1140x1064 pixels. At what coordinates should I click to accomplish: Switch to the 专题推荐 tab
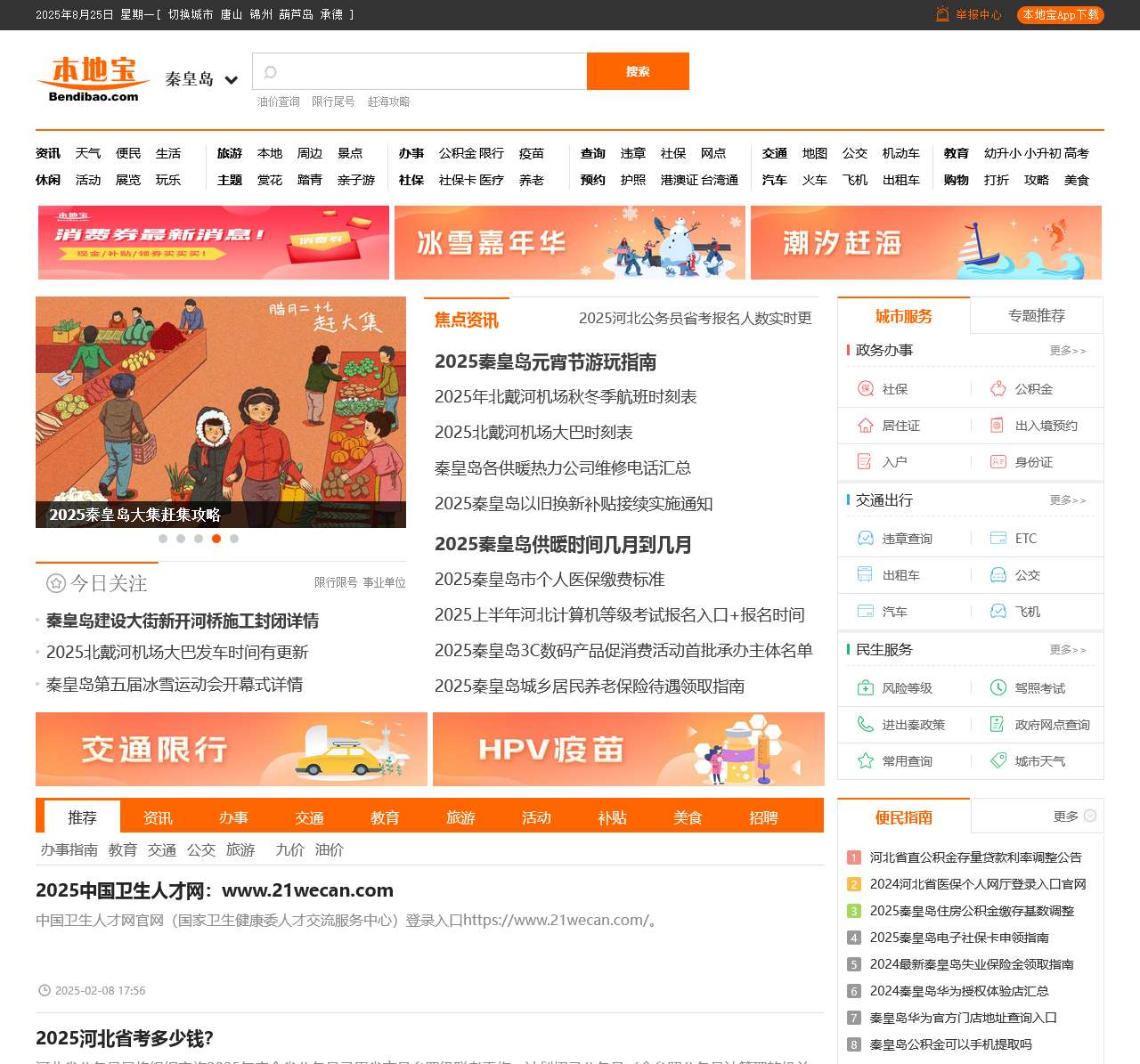point(1036,316)
